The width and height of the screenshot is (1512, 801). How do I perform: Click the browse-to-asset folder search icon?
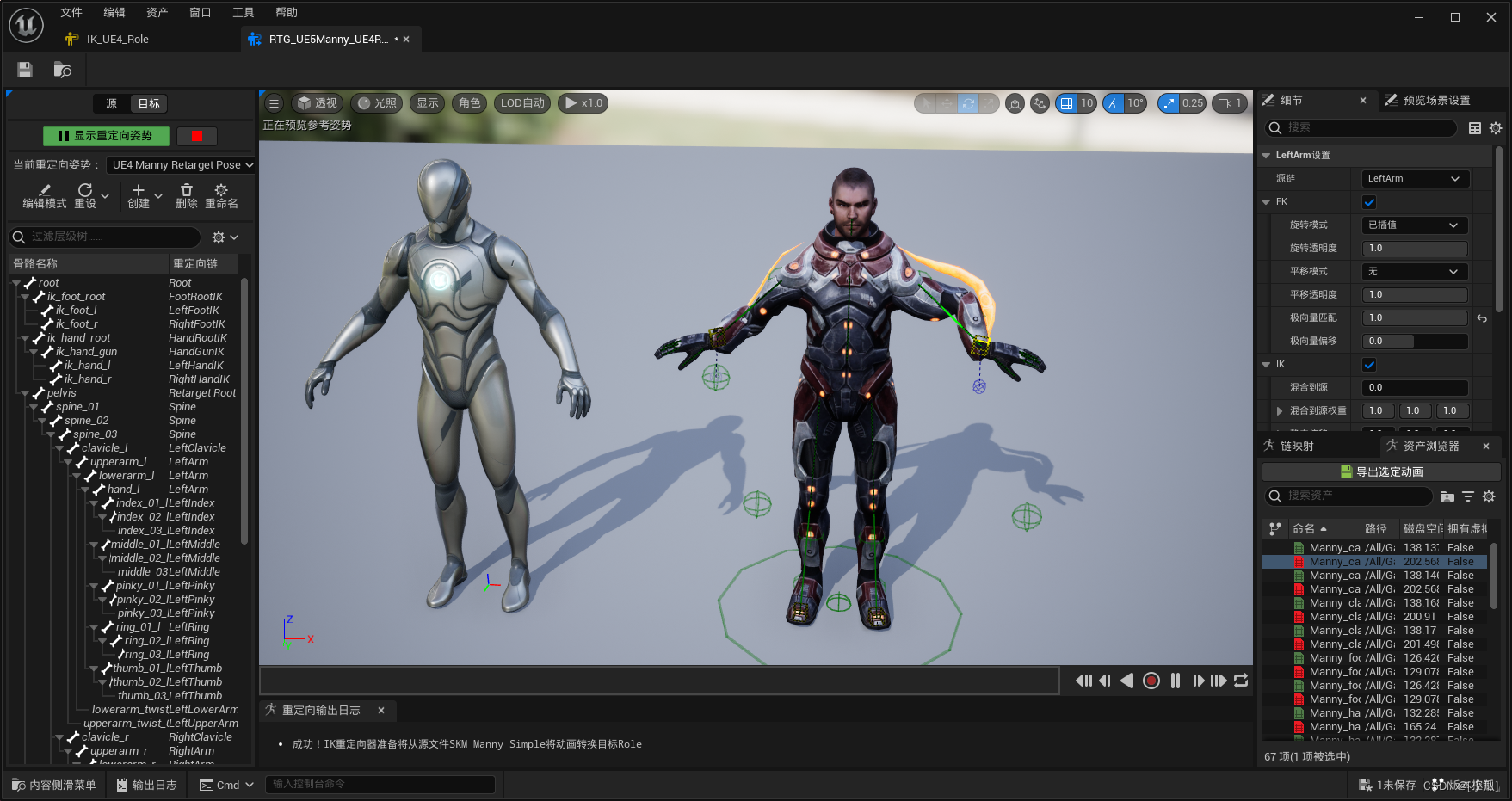(62, 70)
